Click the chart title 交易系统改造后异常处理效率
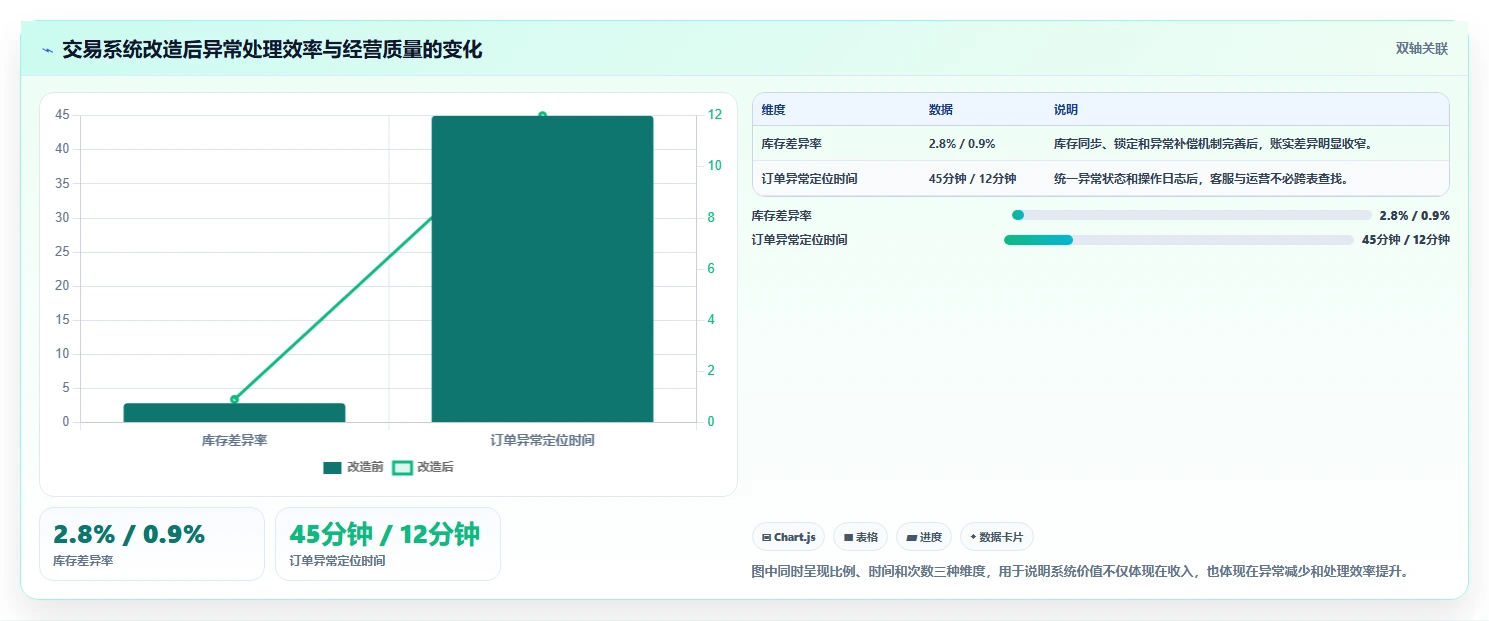1489x621 pixels. click(272, 49)
